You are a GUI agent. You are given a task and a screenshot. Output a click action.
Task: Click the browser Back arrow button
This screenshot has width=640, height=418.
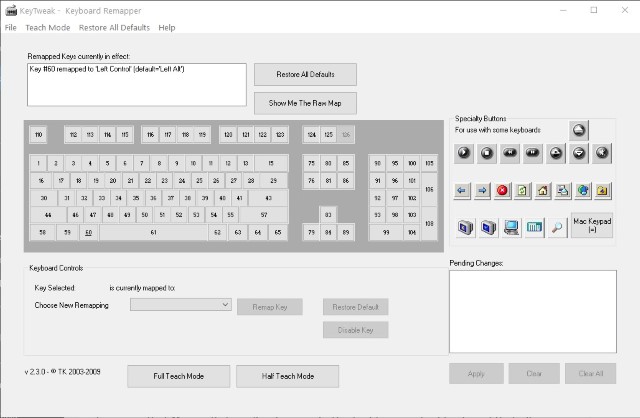[x=462, y=190]
